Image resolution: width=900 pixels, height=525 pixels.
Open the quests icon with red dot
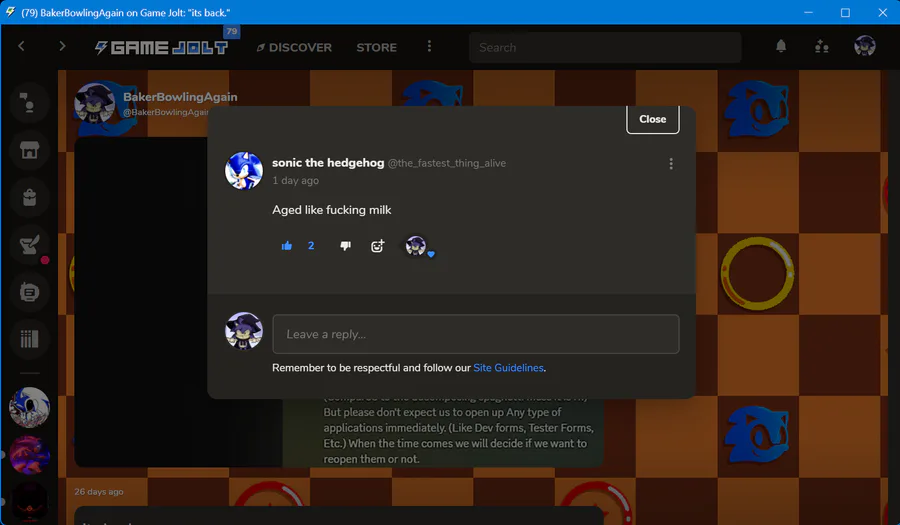tap(29, 245)
